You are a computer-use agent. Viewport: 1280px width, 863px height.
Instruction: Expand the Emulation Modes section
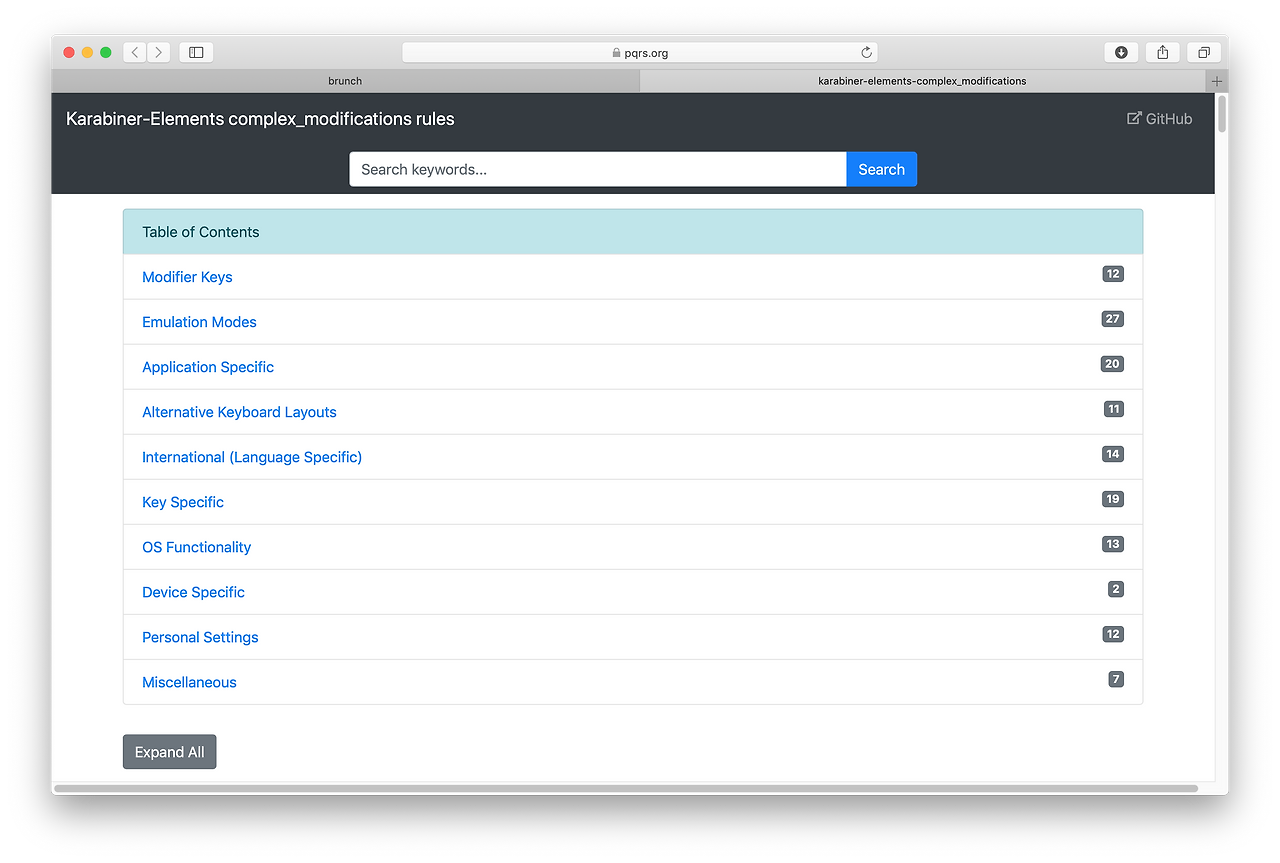[199, 322]
